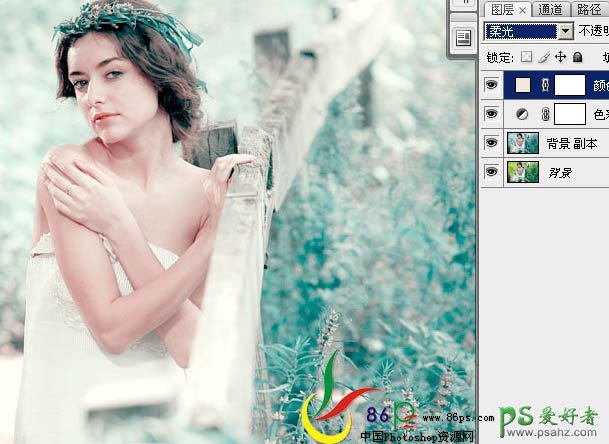Select the 背景 副本 layer thumbnail
Viewport: 609px width, 444px height.
coord(522,143)
